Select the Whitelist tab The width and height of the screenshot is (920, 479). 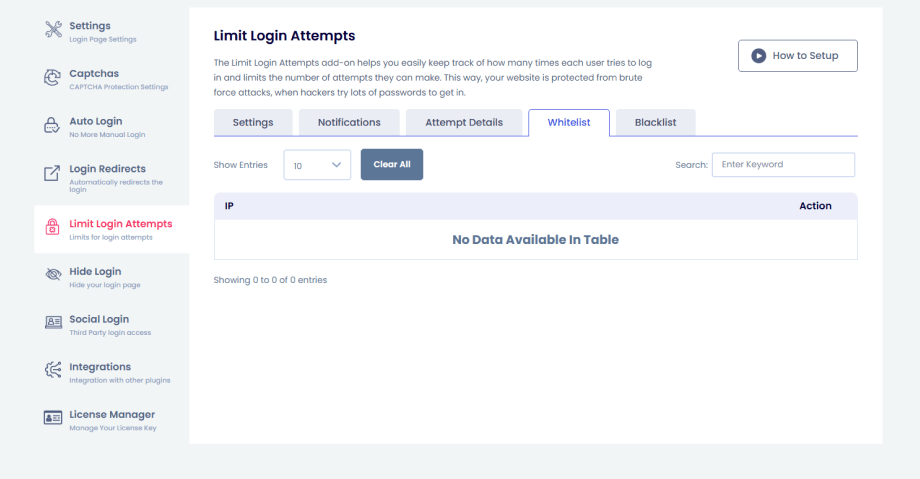tap(569, 122)
